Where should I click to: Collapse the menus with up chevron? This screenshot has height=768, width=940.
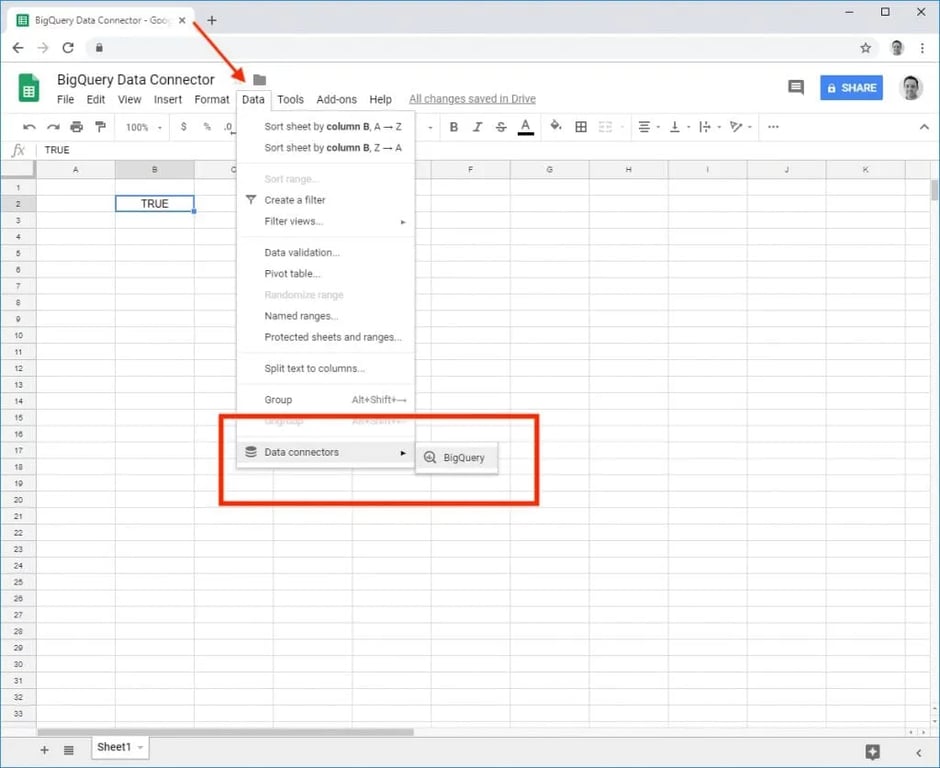pos(924,127)
